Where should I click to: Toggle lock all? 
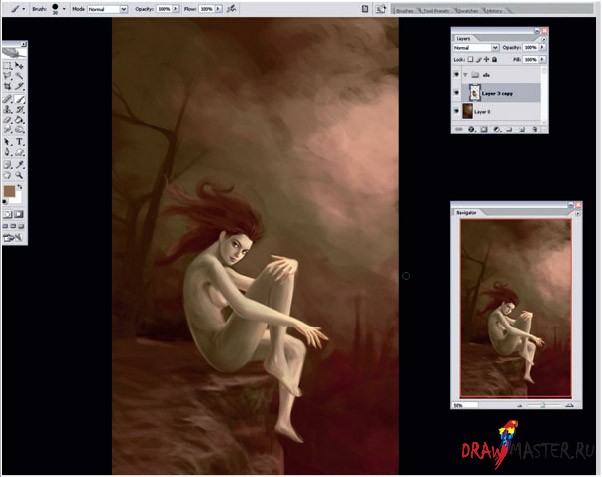click(495, 60)
